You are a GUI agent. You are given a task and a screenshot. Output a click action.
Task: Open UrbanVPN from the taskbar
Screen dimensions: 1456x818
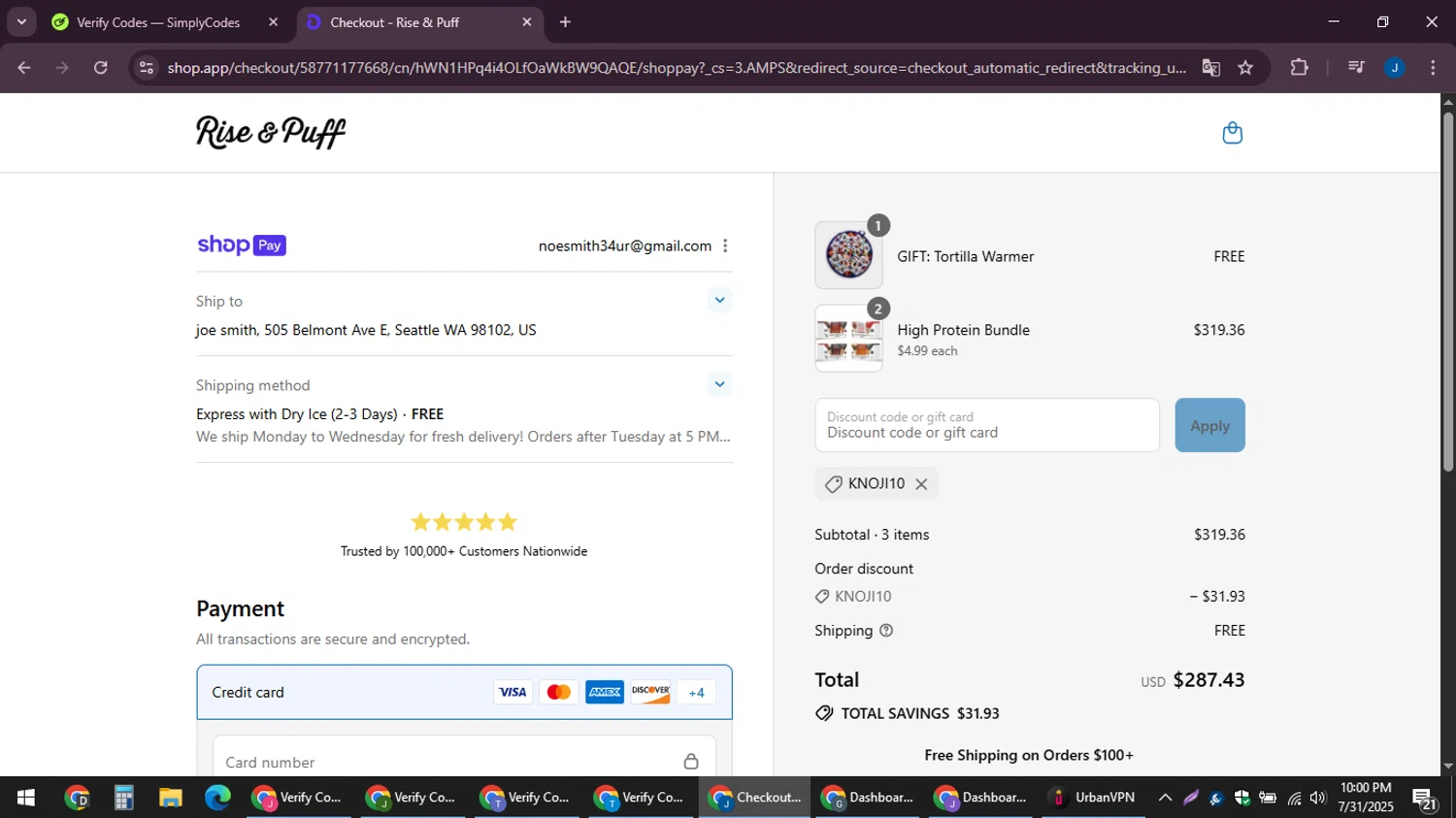[1093, 798]
